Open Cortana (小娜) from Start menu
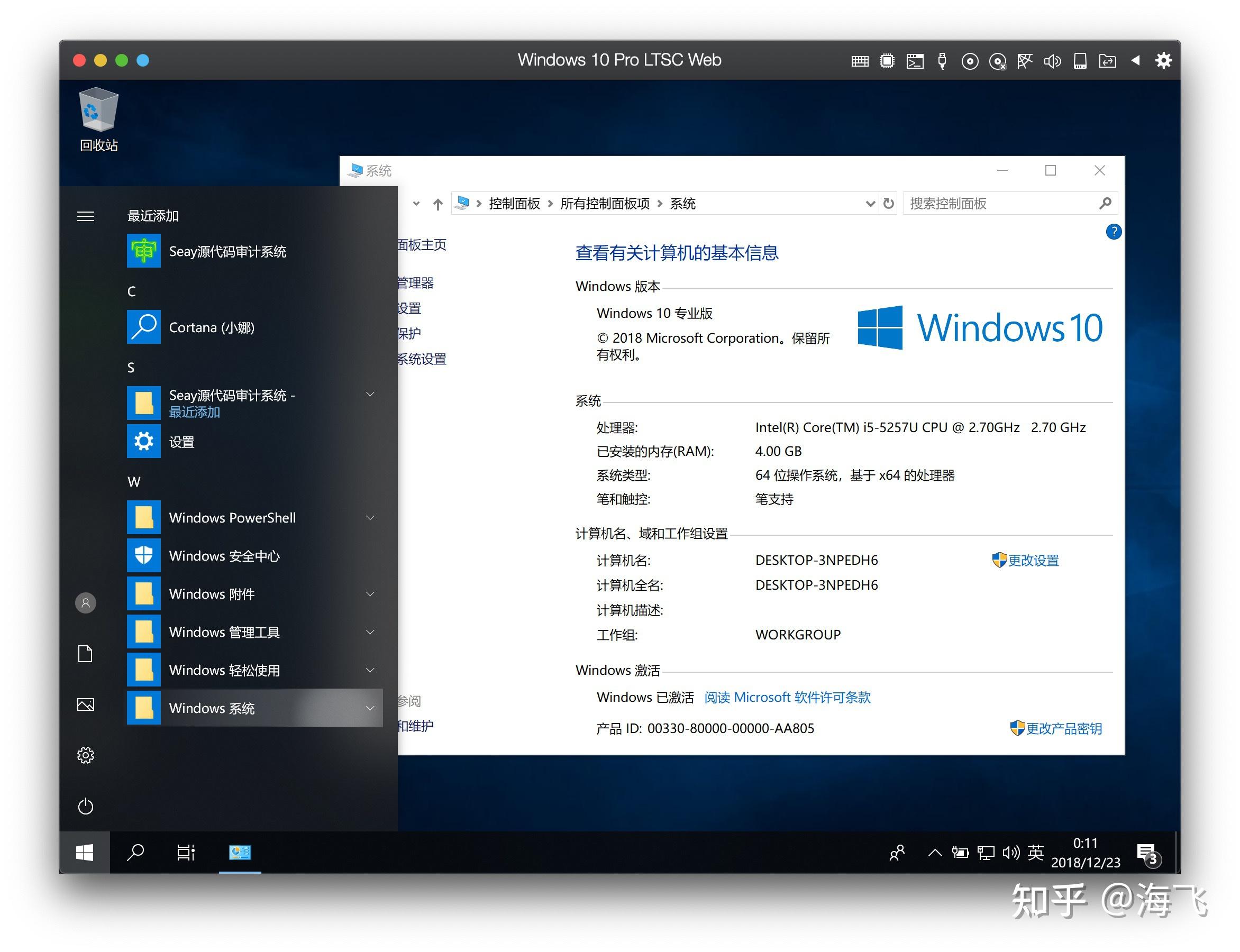Viewport: 1240px width, 952px height. 254,327
